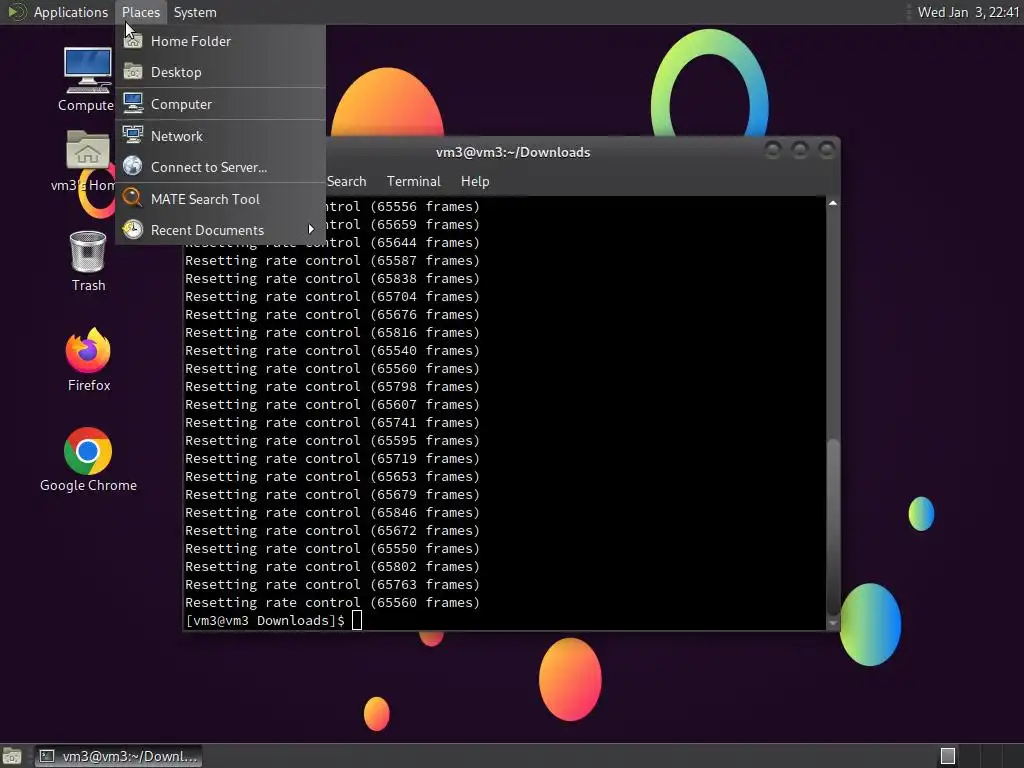Close the Places menu via its panel label
This screenshot has width=1024, height=768.
click(141, 12)
